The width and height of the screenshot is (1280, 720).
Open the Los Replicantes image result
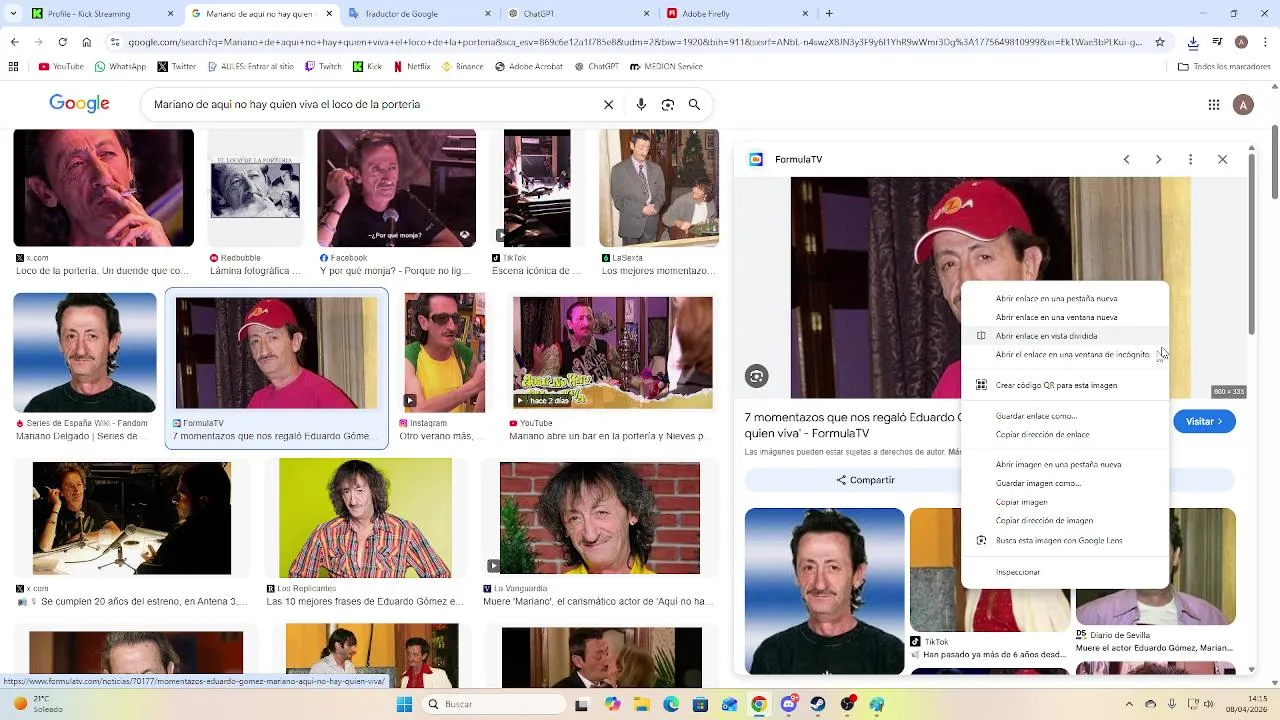[x=365, y=518]
